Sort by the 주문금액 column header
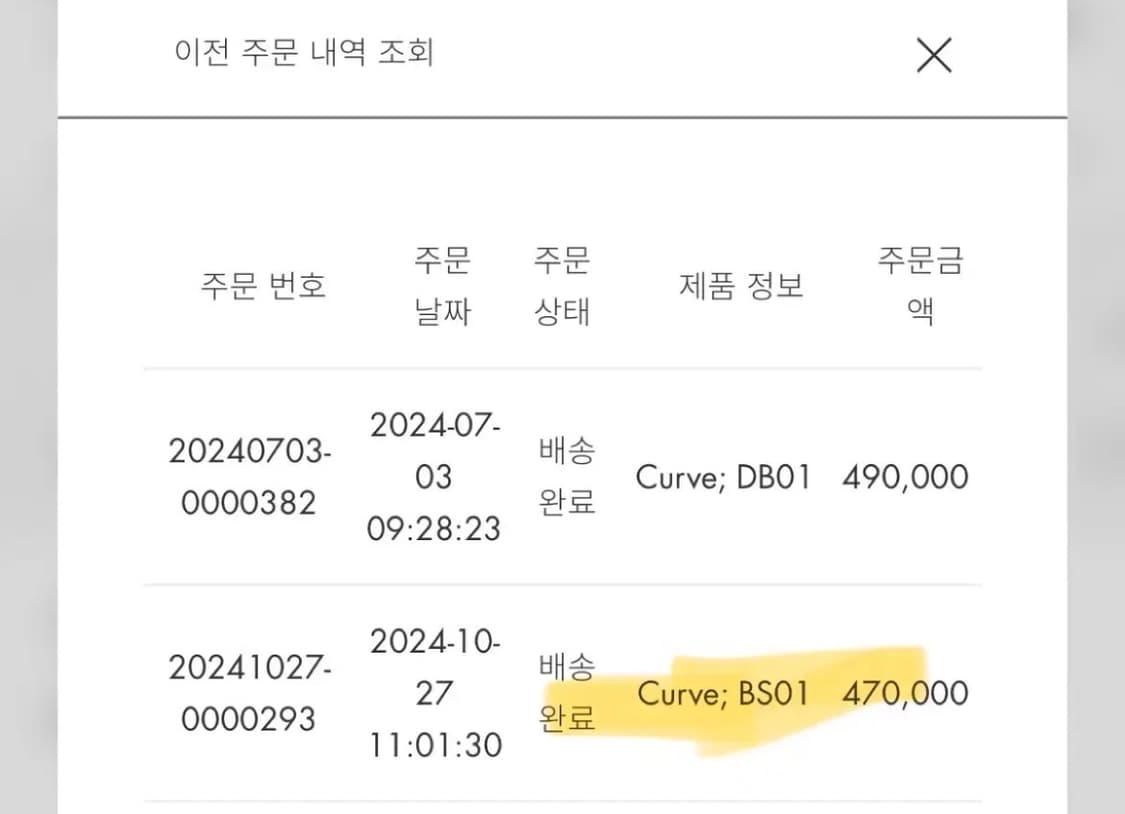This screenshot has width=1125, height=814. pos(922,284)
